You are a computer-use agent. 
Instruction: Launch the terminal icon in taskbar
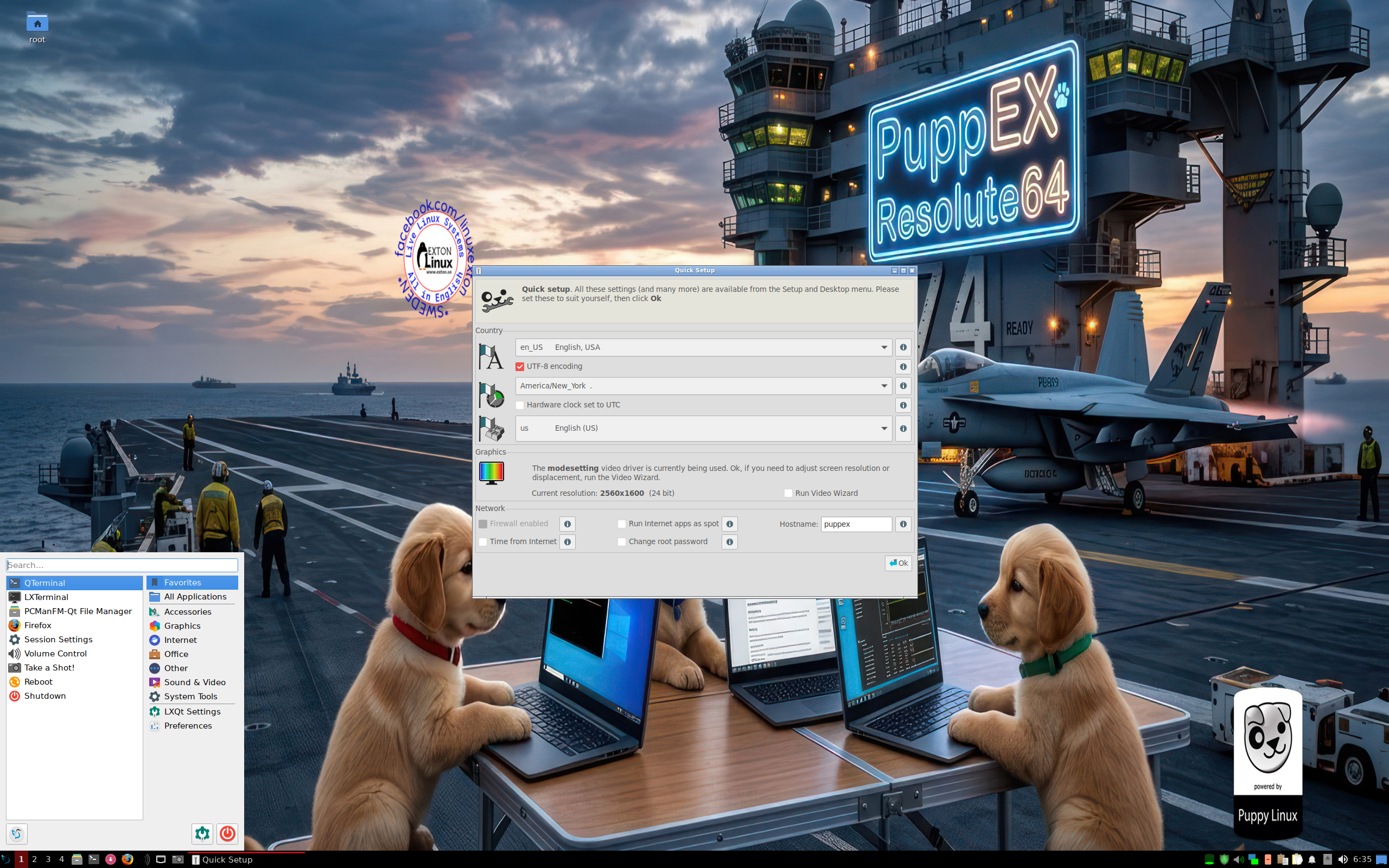coord(93,859)
